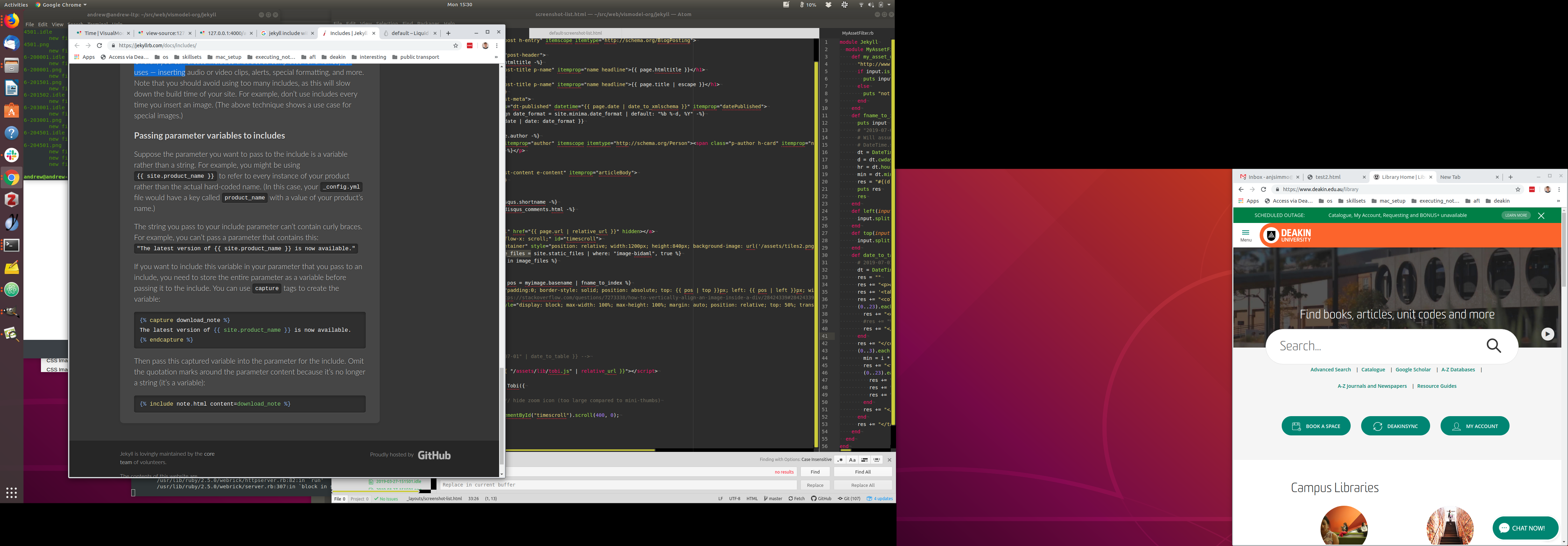Viewport: 1568px width, 546px height.
Task: Toggle whole word option in find panel
Action: pyautogui.click(x=876, y=460)
